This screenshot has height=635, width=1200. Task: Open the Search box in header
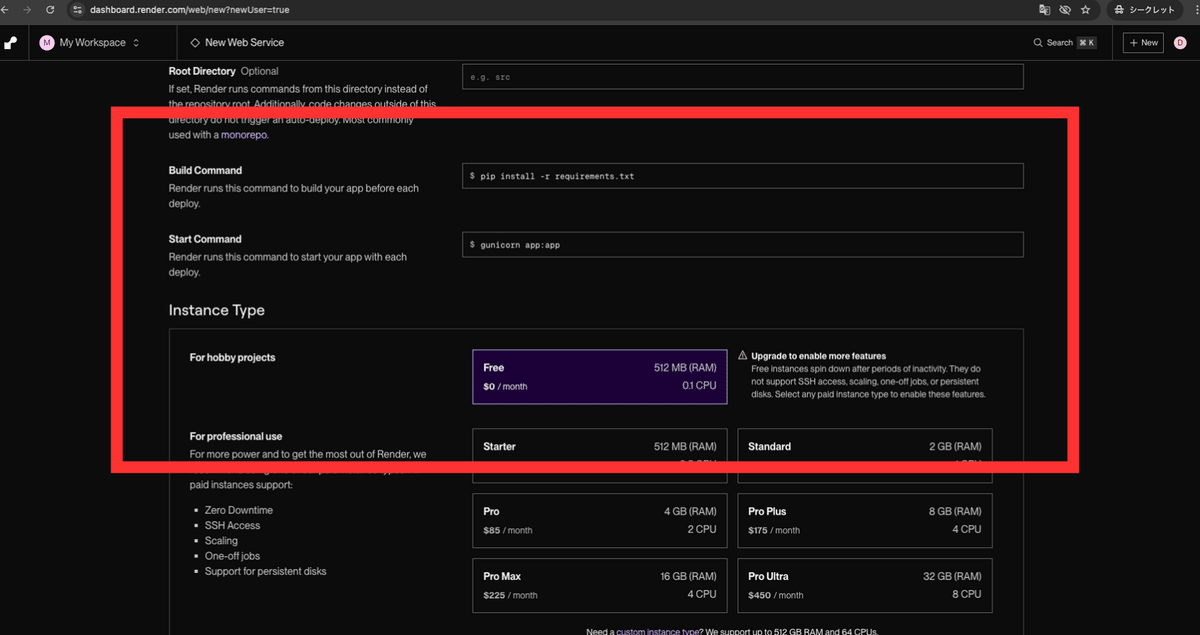(x=1064, y=43)
